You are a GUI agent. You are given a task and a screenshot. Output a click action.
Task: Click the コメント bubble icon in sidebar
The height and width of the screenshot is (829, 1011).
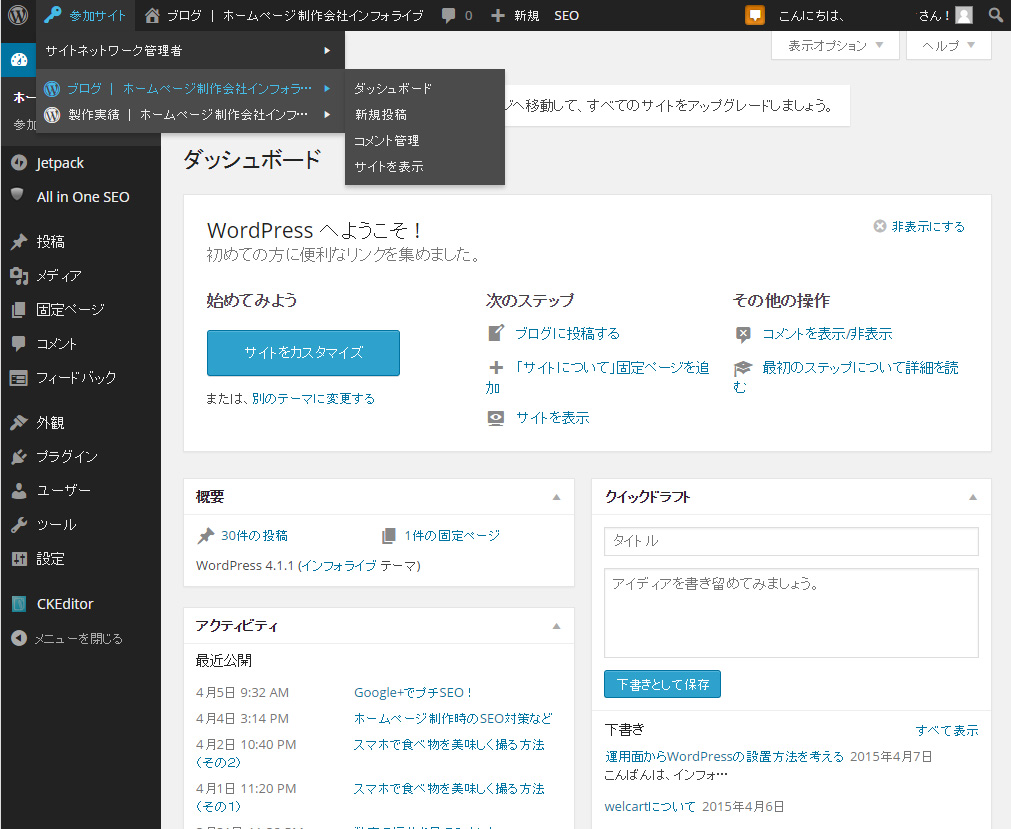coord(19,344)
